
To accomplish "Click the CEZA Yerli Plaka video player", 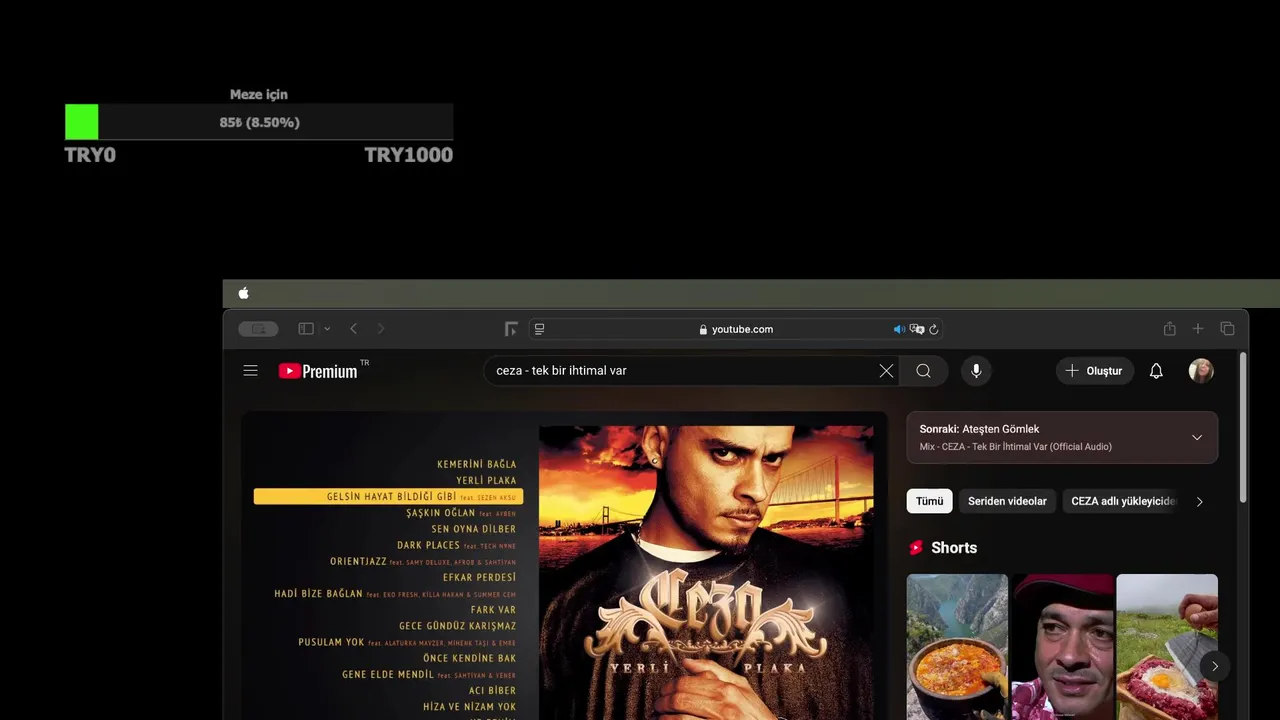I will click(564, 566).
